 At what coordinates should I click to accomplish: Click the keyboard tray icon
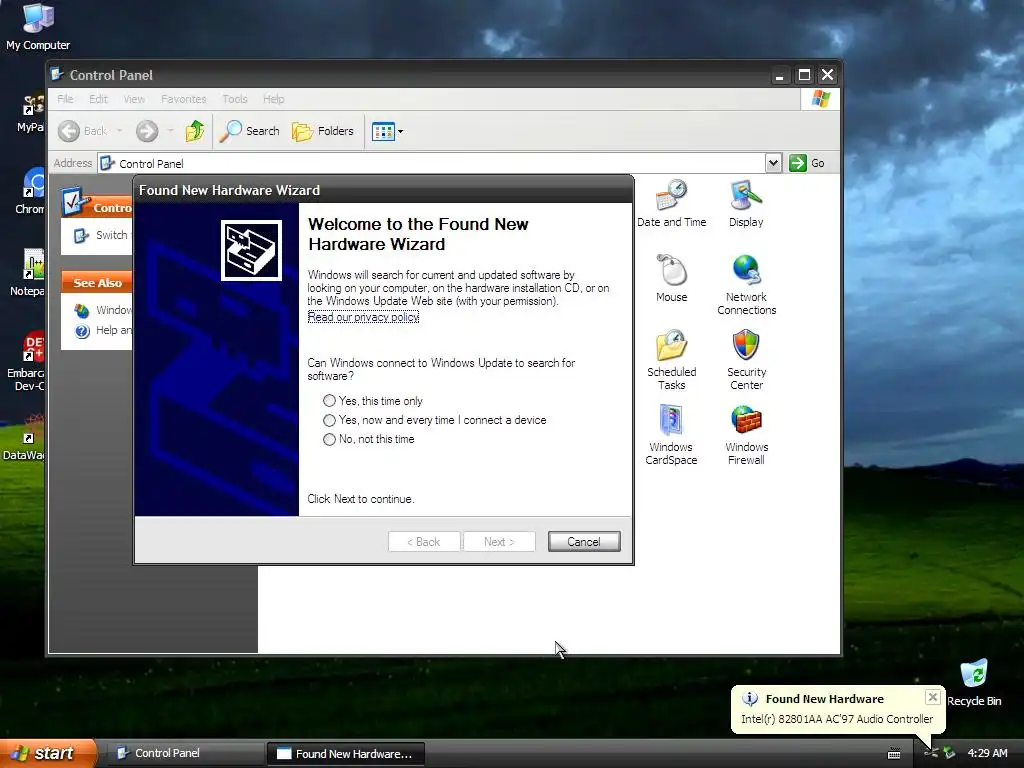click(x=894, y=754)
